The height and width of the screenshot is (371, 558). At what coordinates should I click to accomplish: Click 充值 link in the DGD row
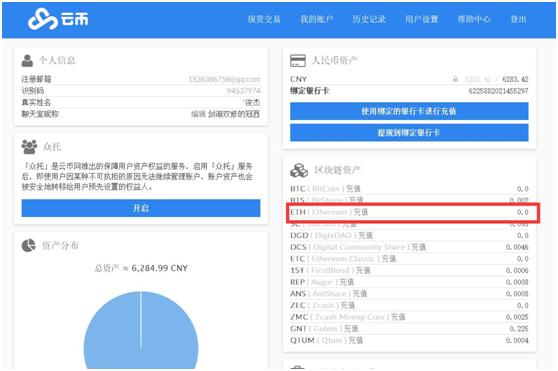click(x=365, y=235)
